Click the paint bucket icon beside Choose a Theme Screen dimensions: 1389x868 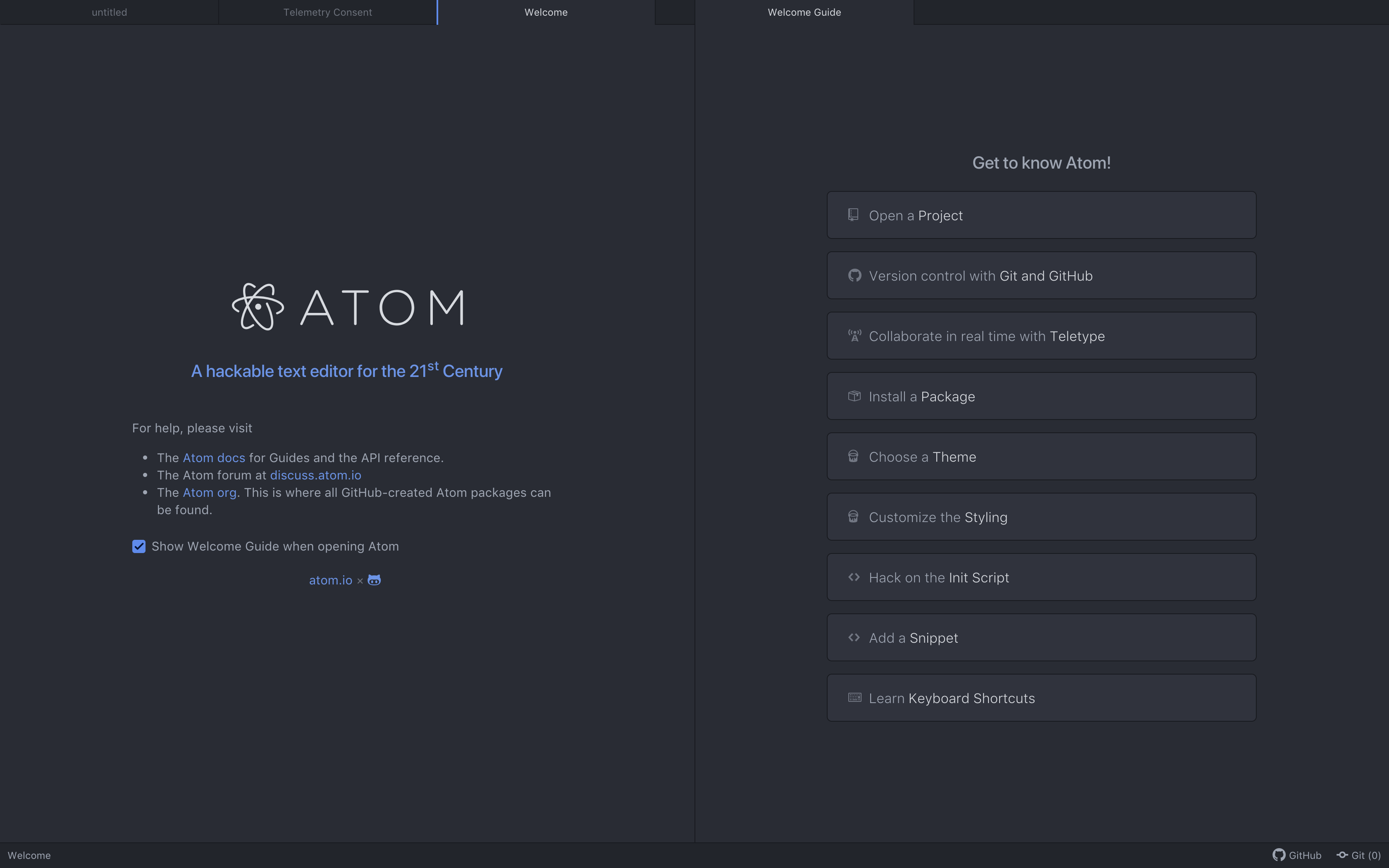click(x=854, y=456)
